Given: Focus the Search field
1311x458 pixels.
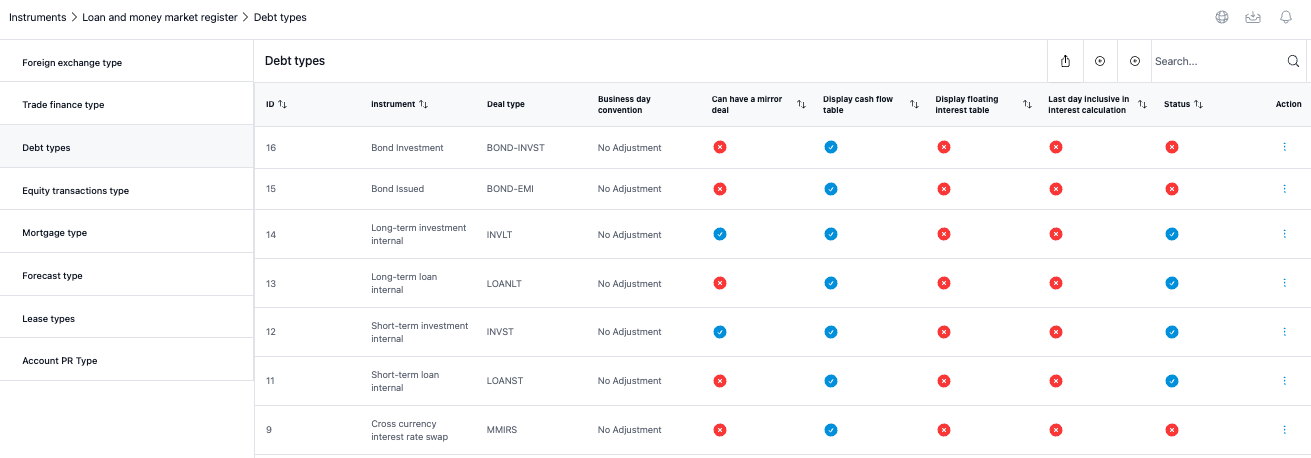Looking at the screenshot, I should [x=1217, y=61].
